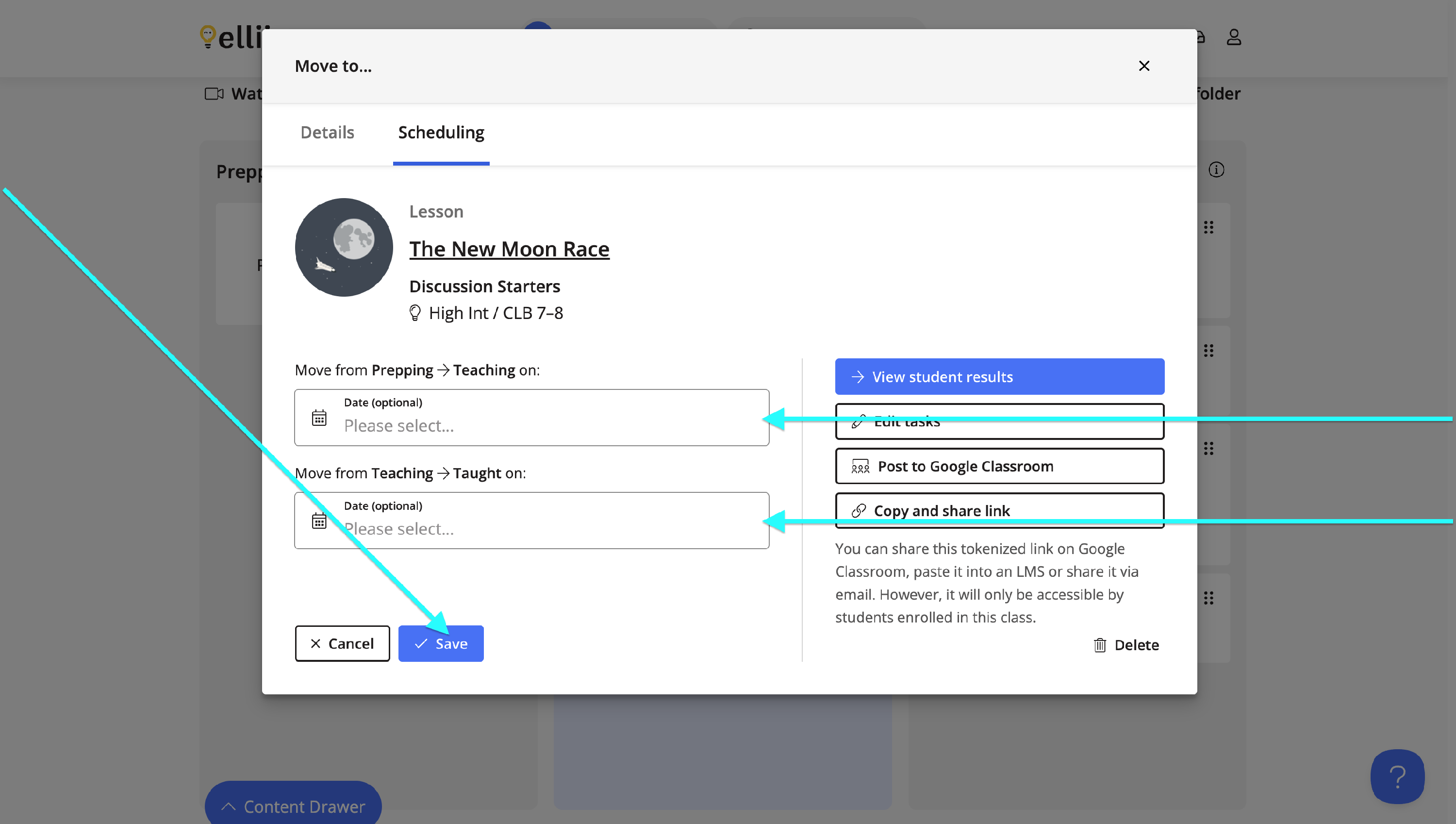Select the Scheduling tab

click(x=441, y=133)
